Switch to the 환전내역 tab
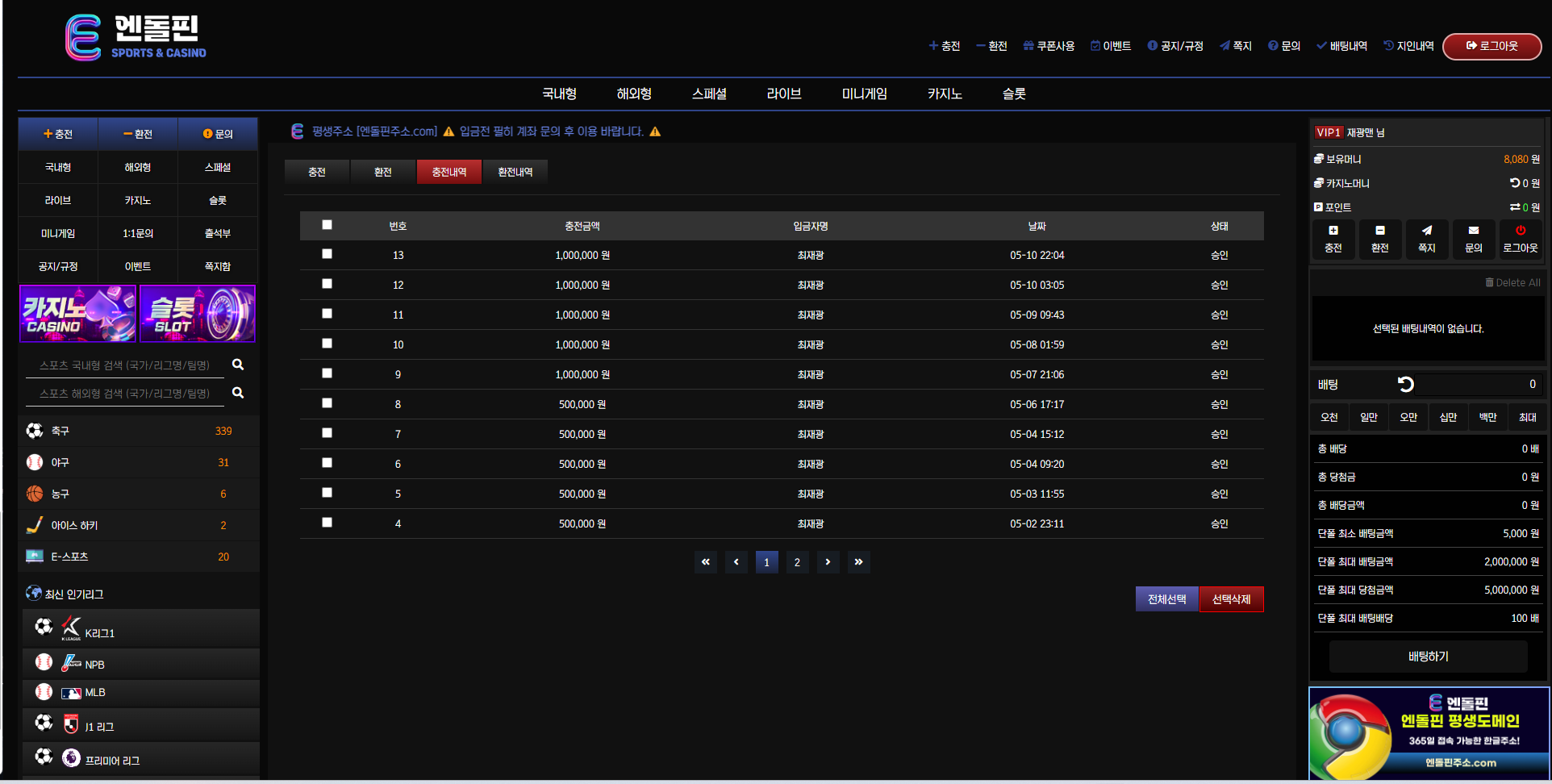Image resolution: width=1552 pixels, height=784 pixels. point(515,172)
